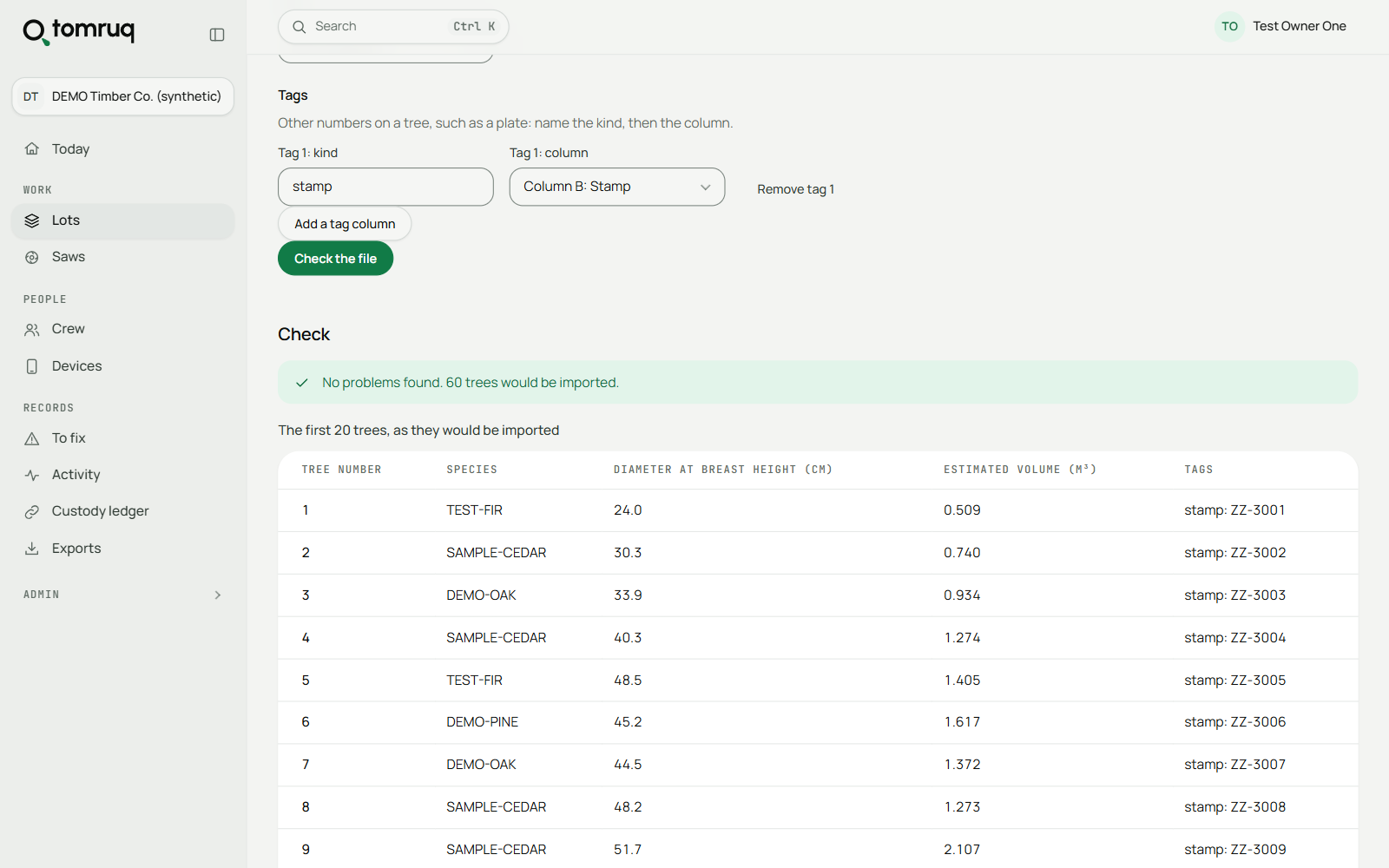Viewport: 1389px width, 868px height.
Task: Click the tag stamp: ZZ-3007
Action: click(x=1234, y=765)
